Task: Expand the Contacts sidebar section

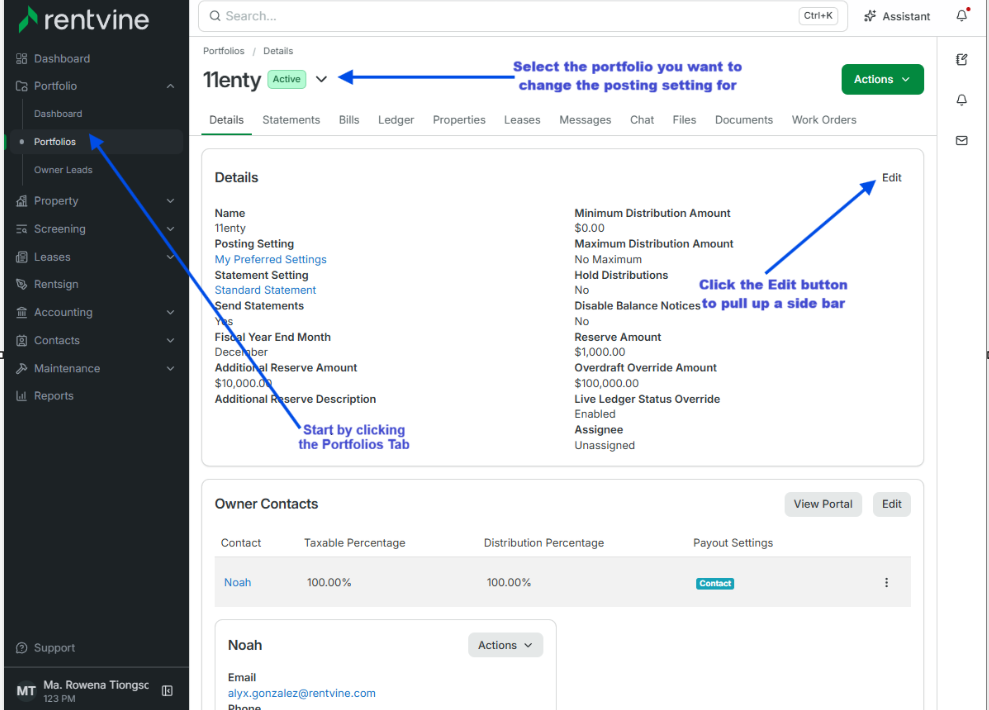Action: tap(170, 340)
